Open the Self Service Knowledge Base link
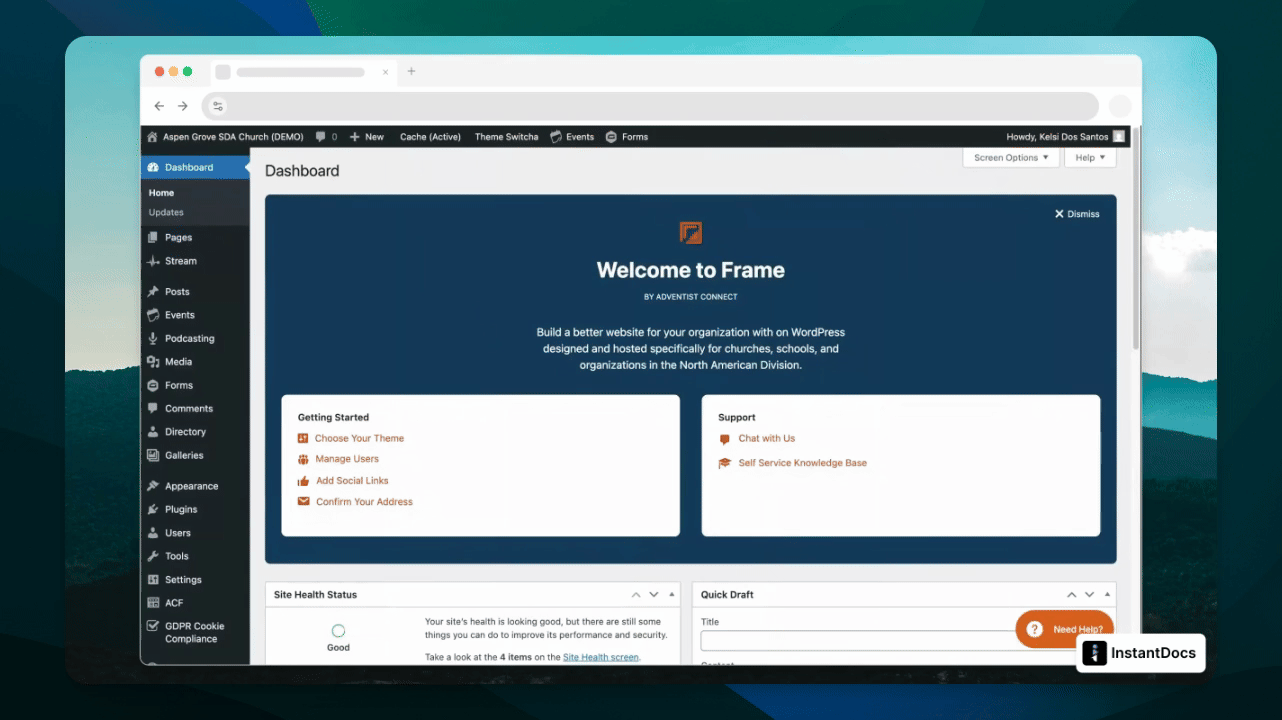The height and width of the screenshot is (720, 1282). (x=803, y=463)
